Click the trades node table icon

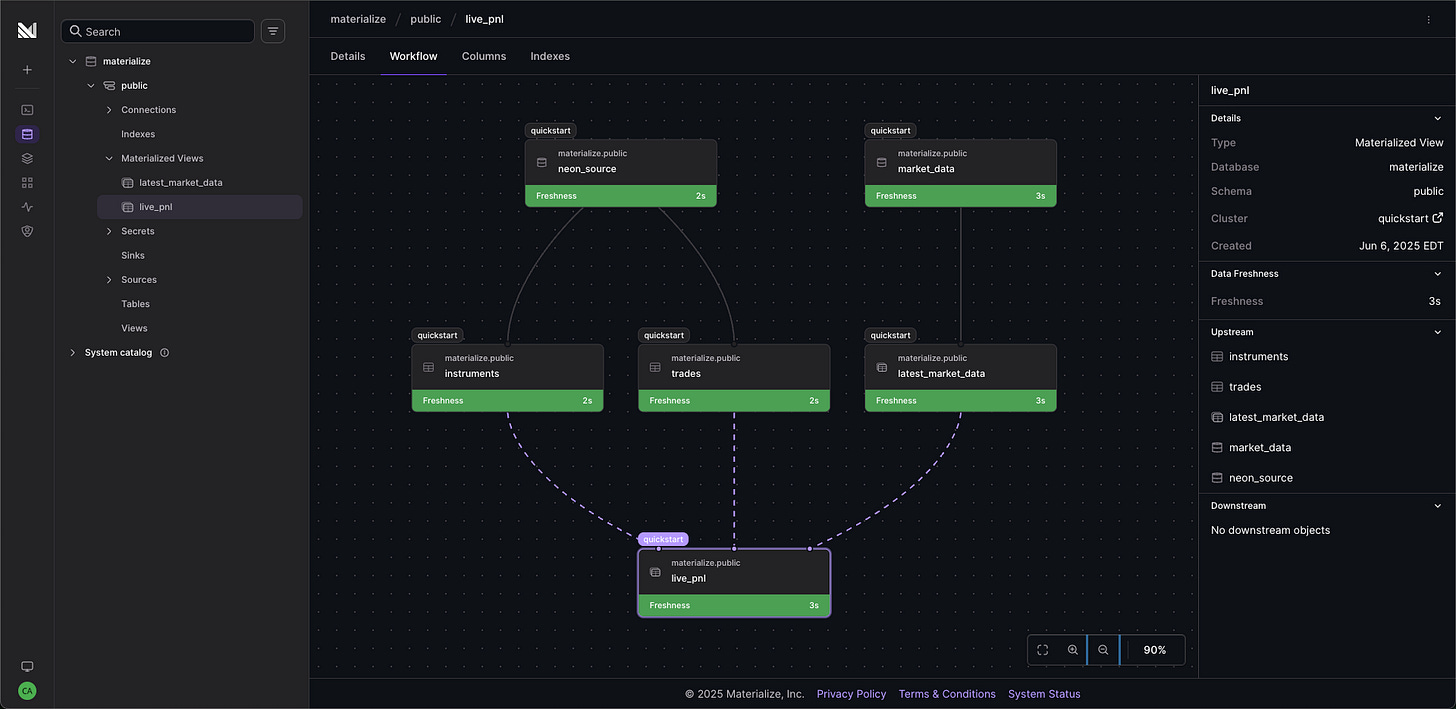655,367
